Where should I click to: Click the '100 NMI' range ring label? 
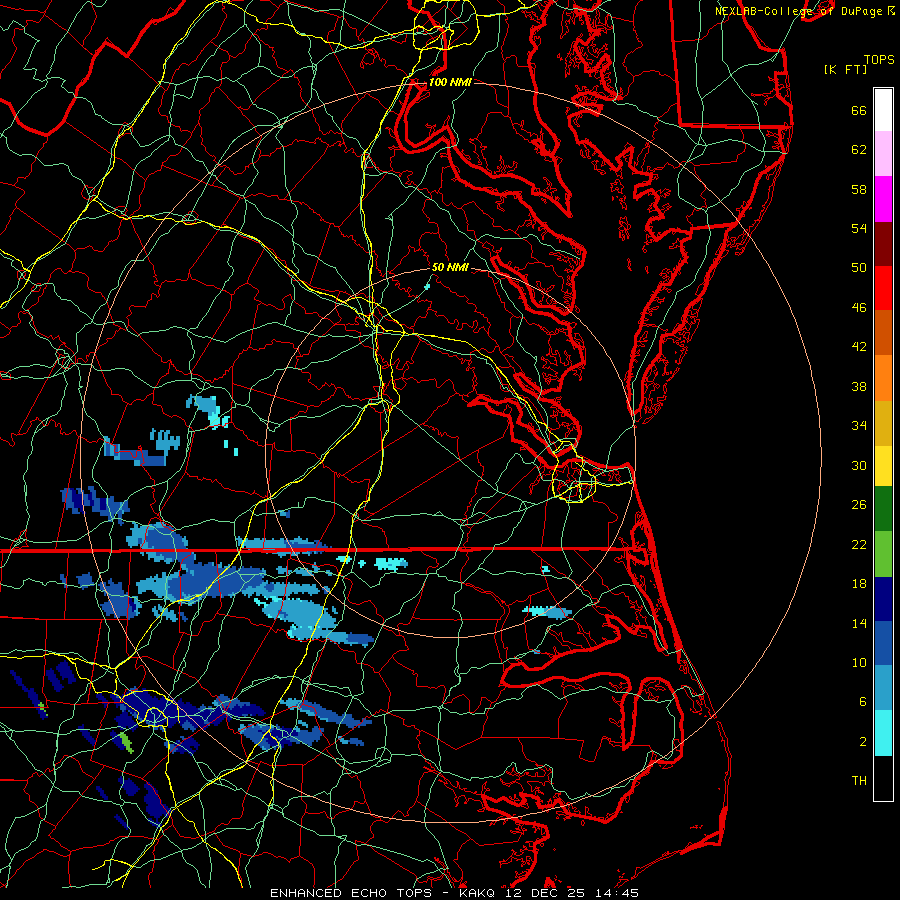click(450, 82)
